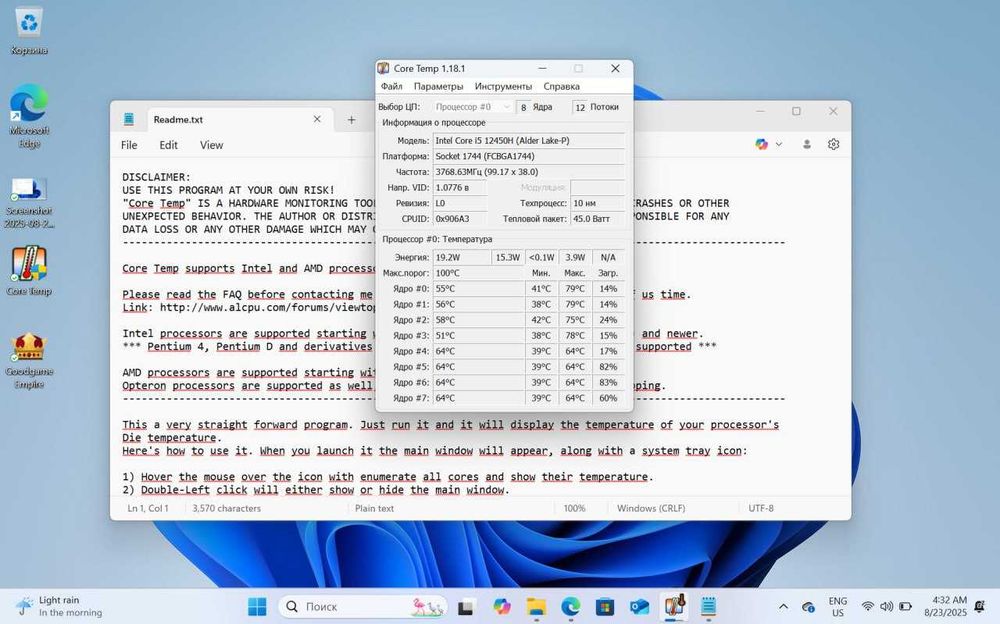Open Microsoft Store from the taskbar
1000x624 pixels.
point(605,606)
